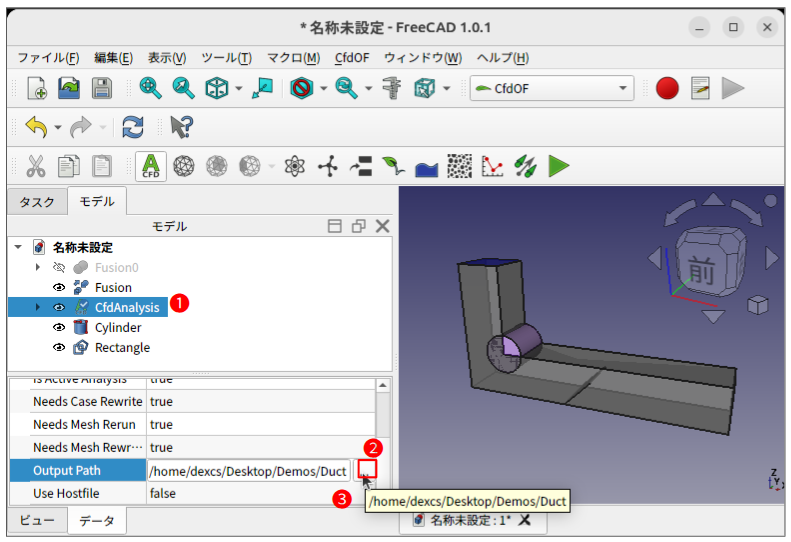Screen dimensions: 791x542
Task: Click the new document icon
Action: click(x=36, y=89)
